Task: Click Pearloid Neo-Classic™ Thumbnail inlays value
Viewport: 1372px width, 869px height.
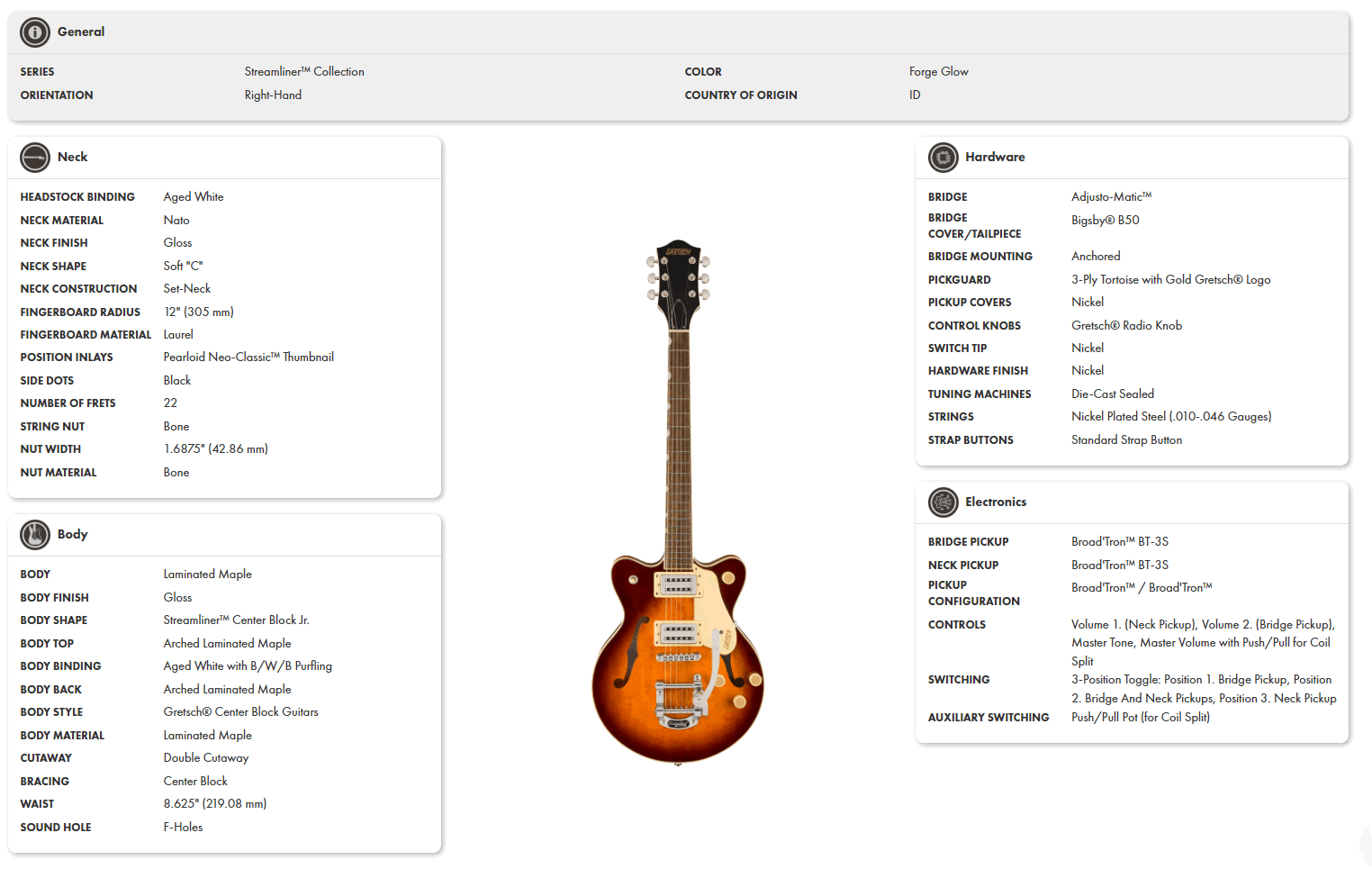Action: coord(248,357)
